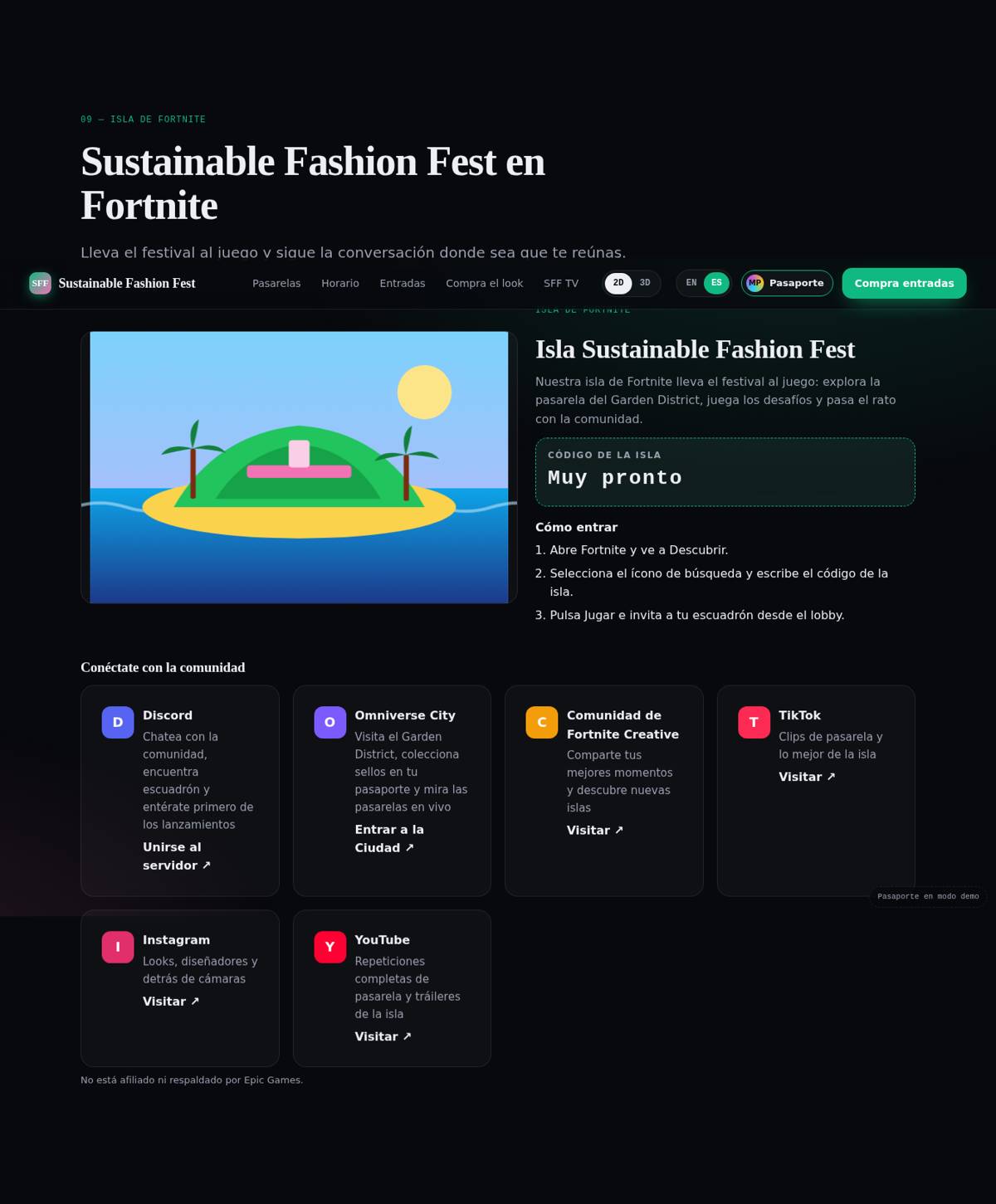996x1204 pixels.
Task: Click the step 'Pulsa Jugar e invita a tu escuadrón'
Action: coord(697,616)
